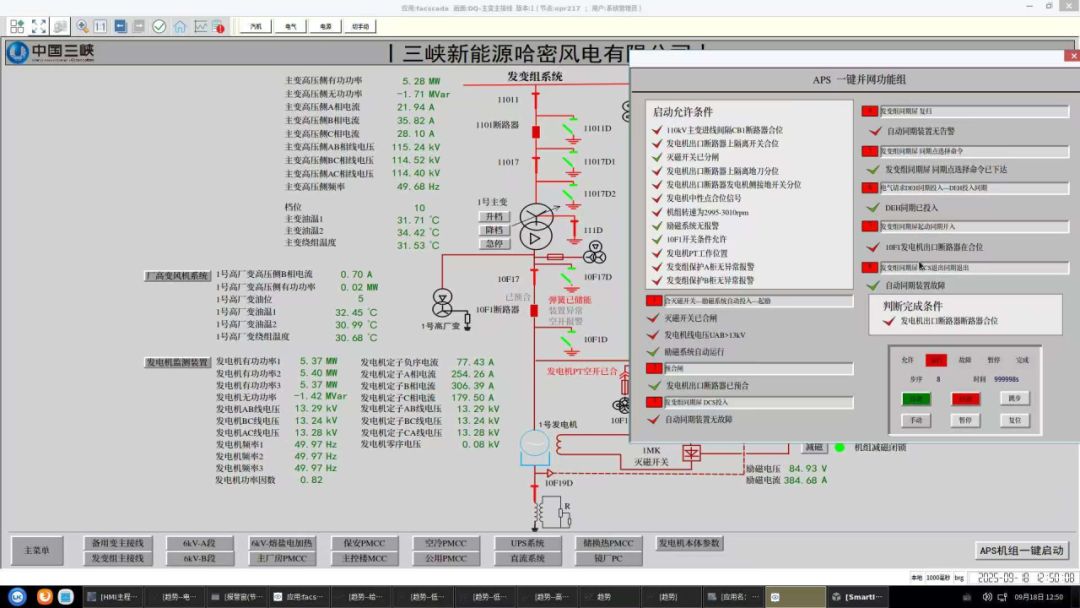Click checkmark beside 励磁系统自动运行
1080x608 pixels.
[653, 352]
